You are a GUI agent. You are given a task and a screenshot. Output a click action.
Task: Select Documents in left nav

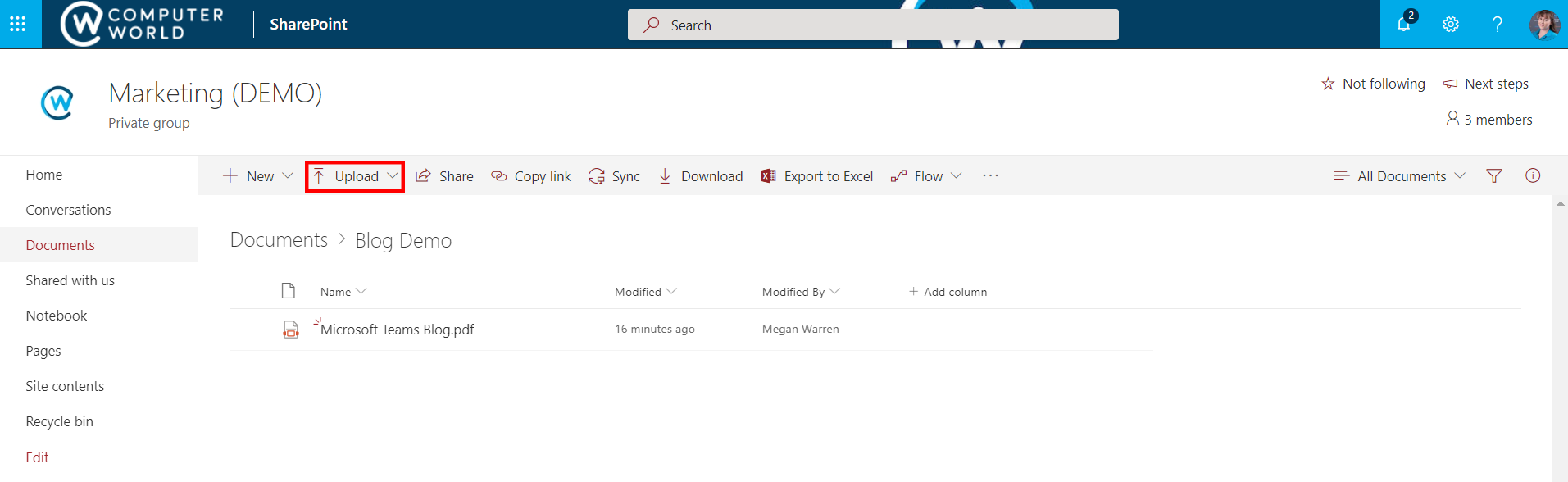tap(60, 245)
